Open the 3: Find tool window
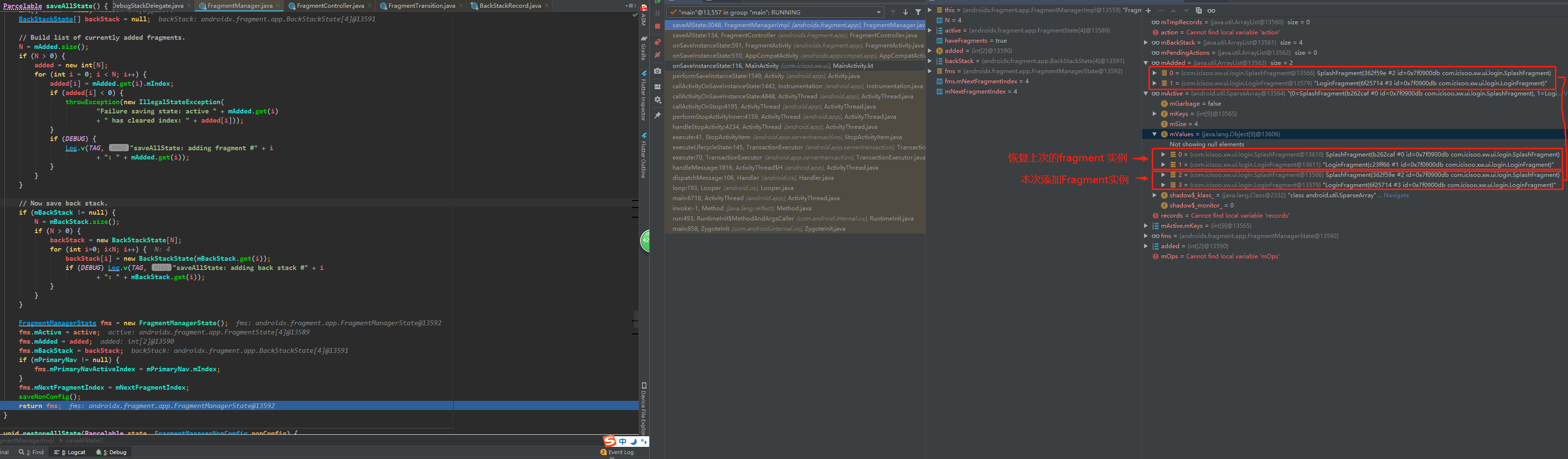Image resolution: width=1568 pixels, height=459 pixels. click(31, 452)
